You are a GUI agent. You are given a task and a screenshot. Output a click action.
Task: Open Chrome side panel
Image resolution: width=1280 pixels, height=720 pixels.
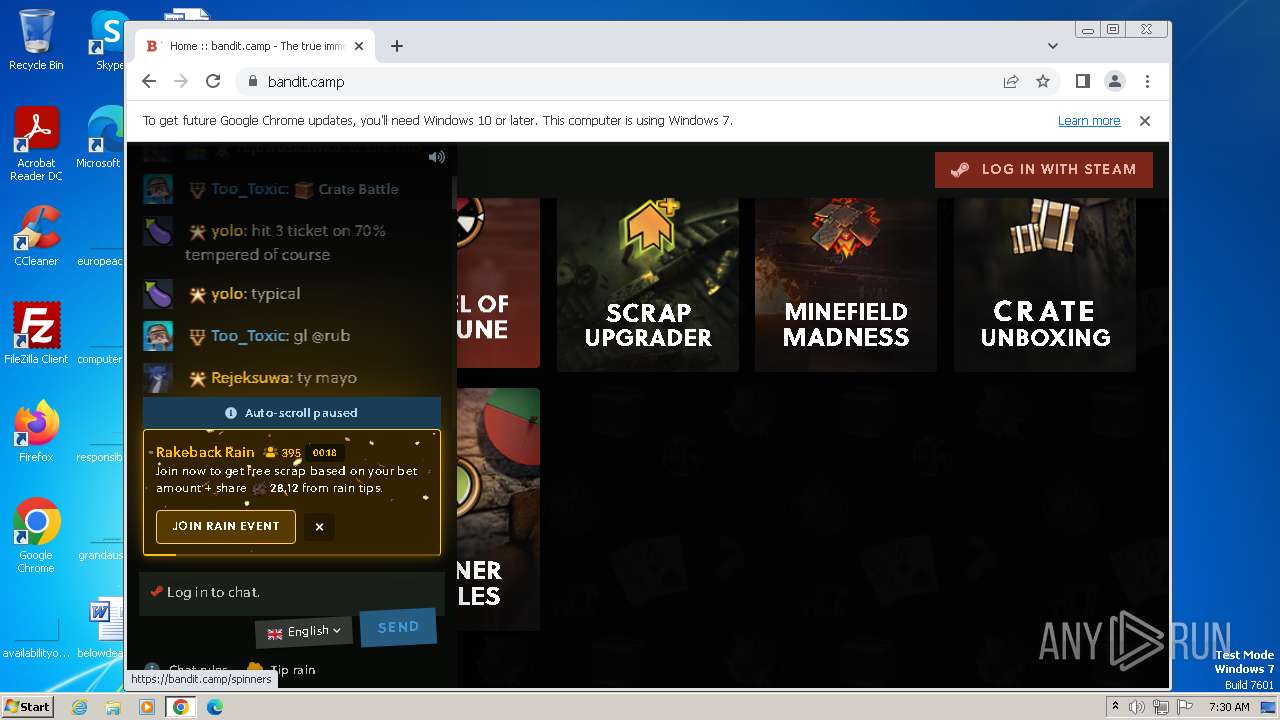1083,82
